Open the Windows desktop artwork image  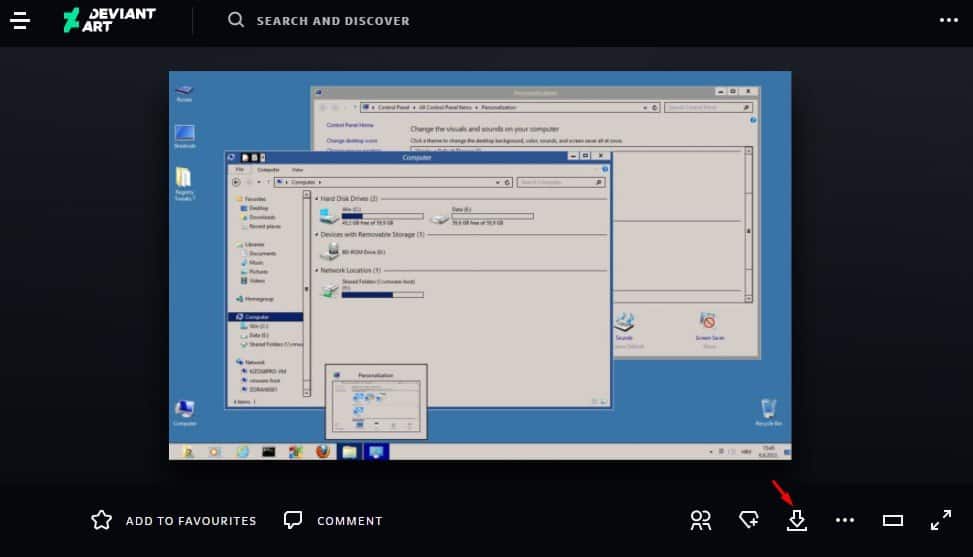(480, 265)
